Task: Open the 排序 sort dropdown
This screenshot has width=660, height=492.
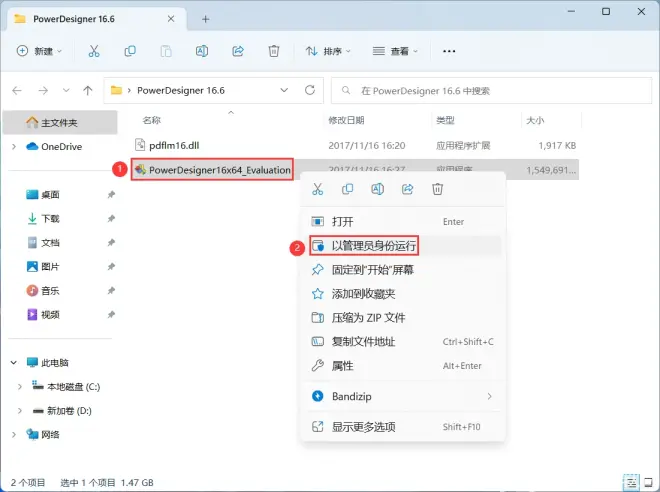Action: 328,51
